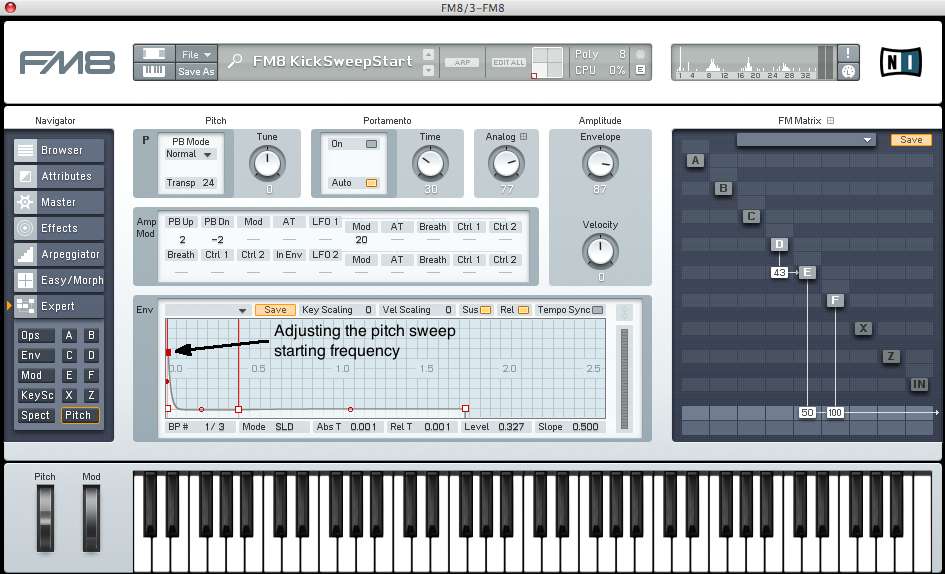Open the Mod expert tab

tap(36, 375)
